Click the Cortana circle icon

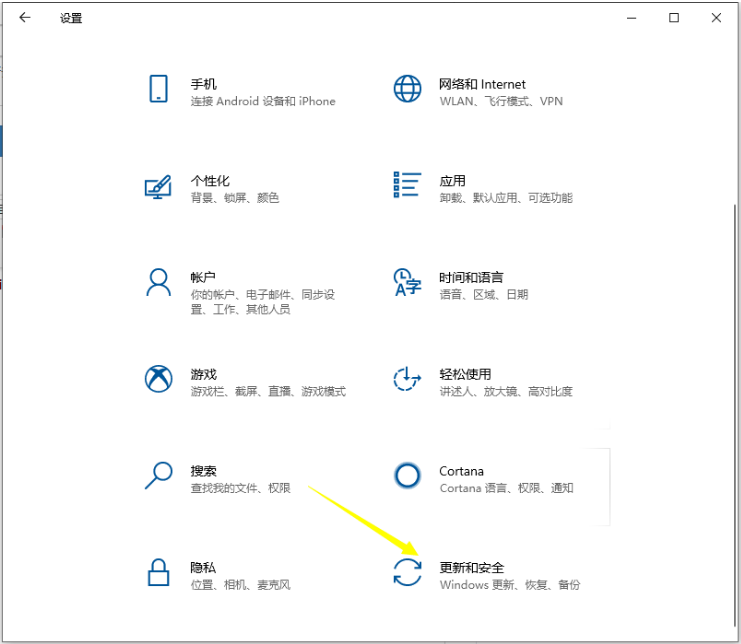point(407,475)
